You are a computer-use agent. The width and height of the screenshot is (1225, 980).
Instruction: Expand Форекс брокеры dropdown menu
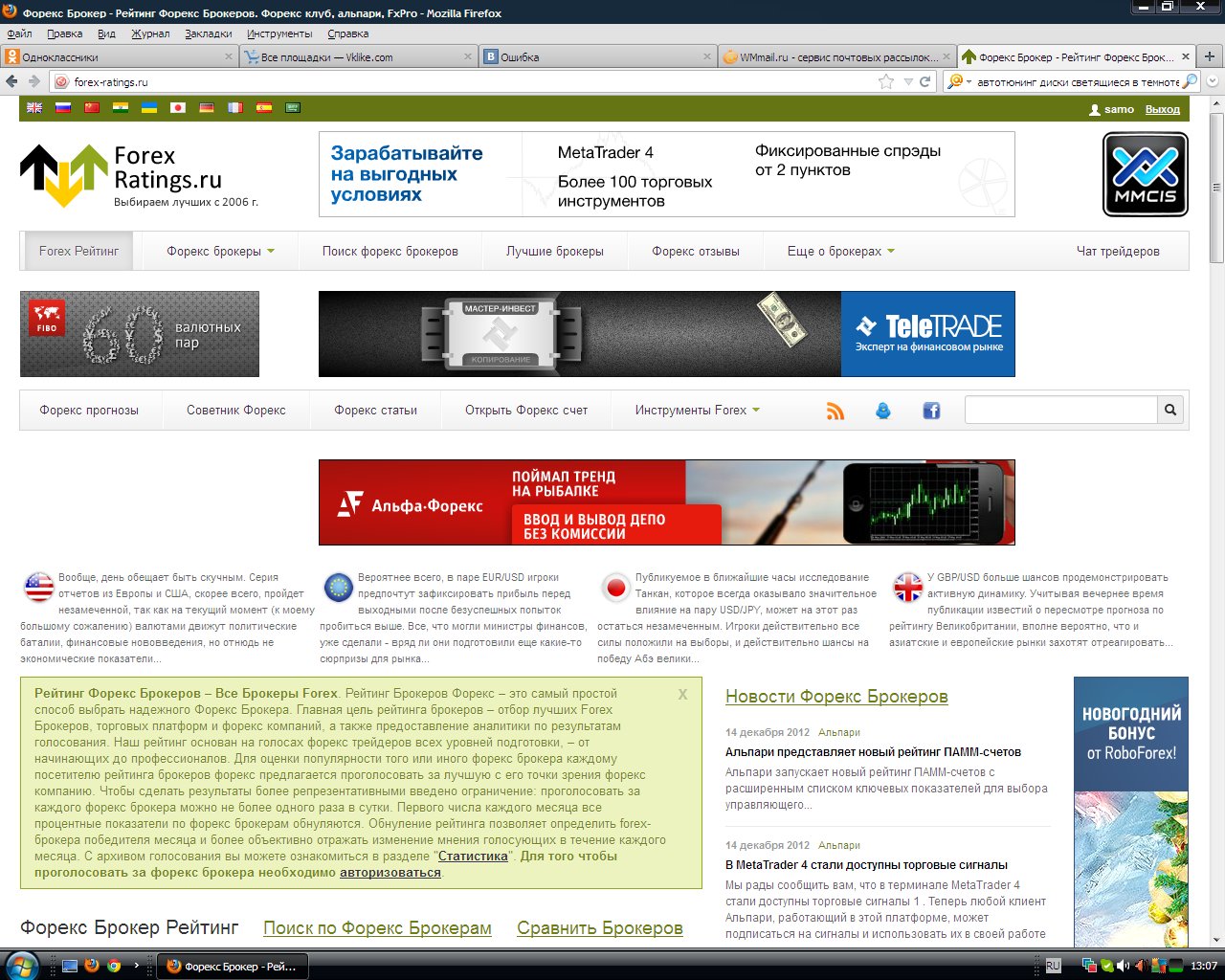220,251
